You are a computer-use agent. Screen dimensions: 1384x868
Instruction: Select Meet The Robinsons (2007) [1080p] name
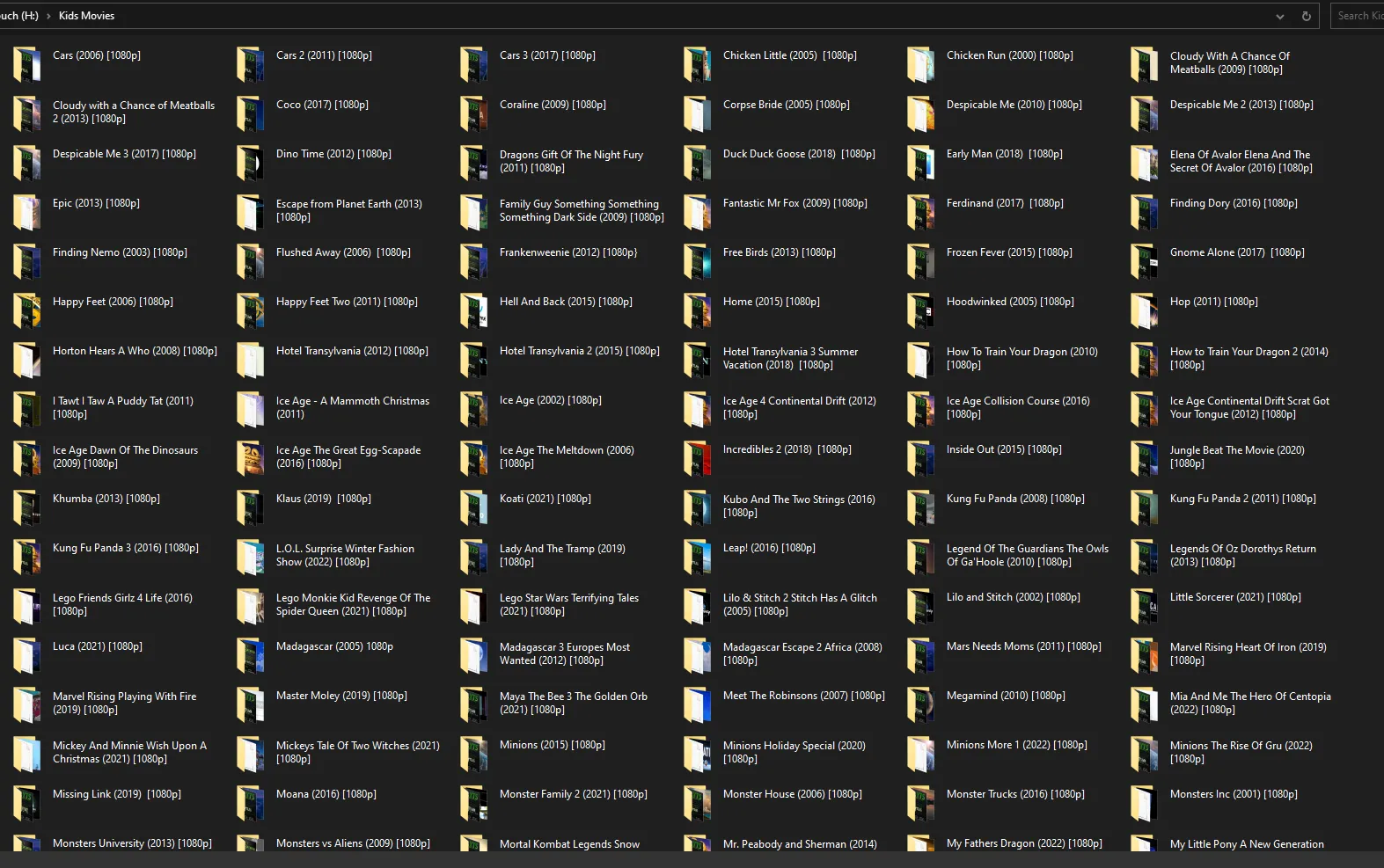(804, 696)
